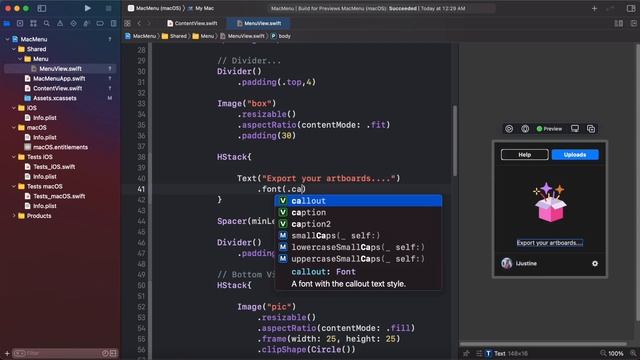Collapse the Shared folder
This screenshot has width=640, height=360.
coord(14,49)
